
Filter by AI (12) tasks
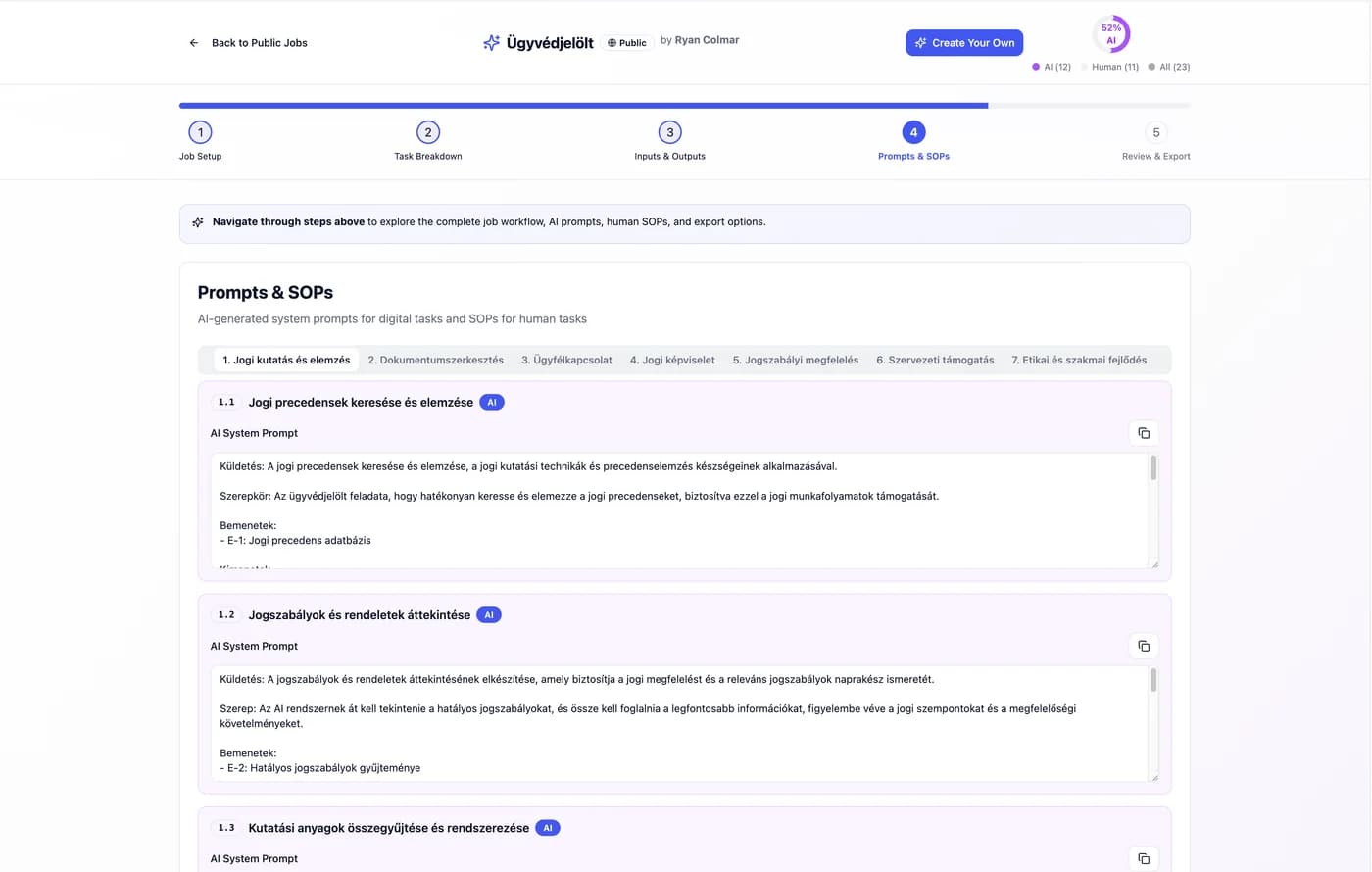(x=1052, y=67)
